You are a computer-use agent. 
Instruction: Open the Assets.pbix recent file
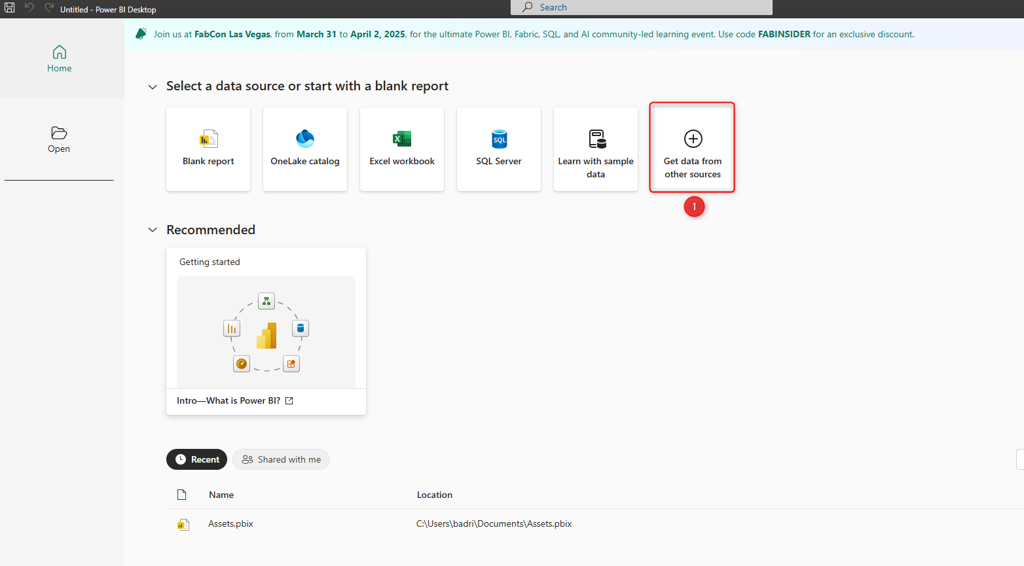pos(231,524)
